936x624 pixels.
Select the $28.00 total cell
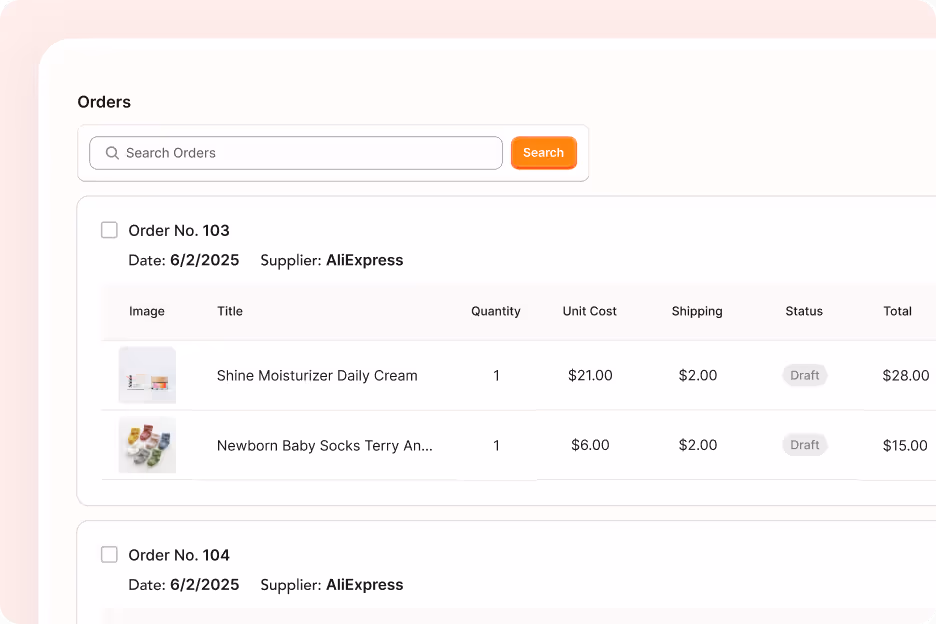906,375
